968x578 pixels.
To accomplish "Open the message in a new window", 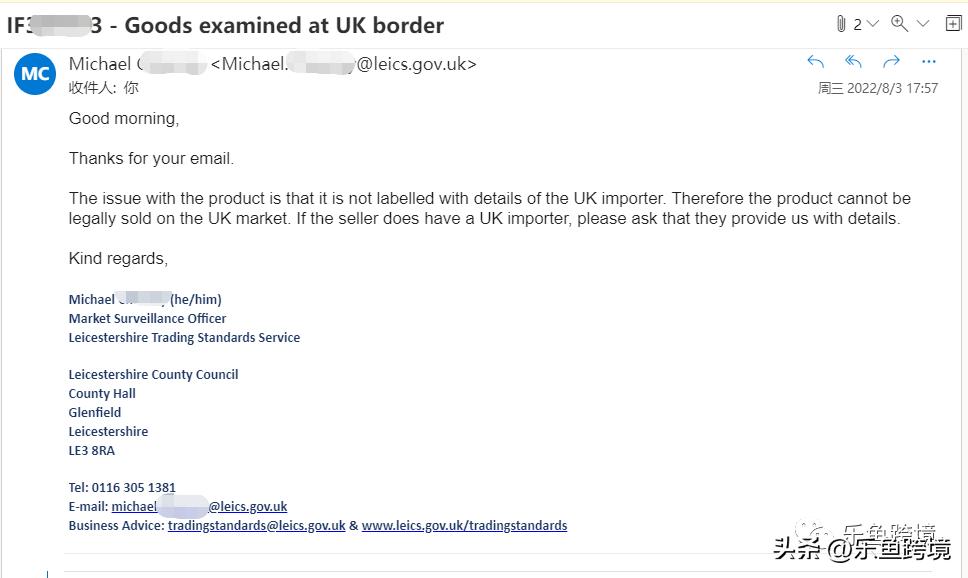I will tap(953, 23).
